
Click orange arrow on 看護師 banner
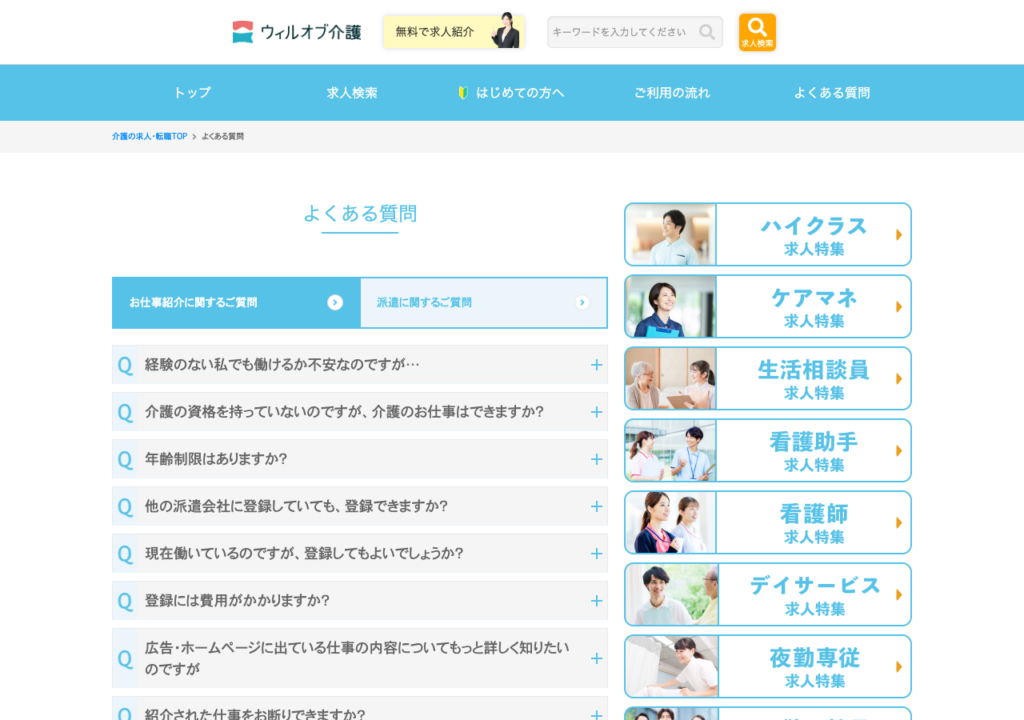pyautogui.click(x=899, y=523)
